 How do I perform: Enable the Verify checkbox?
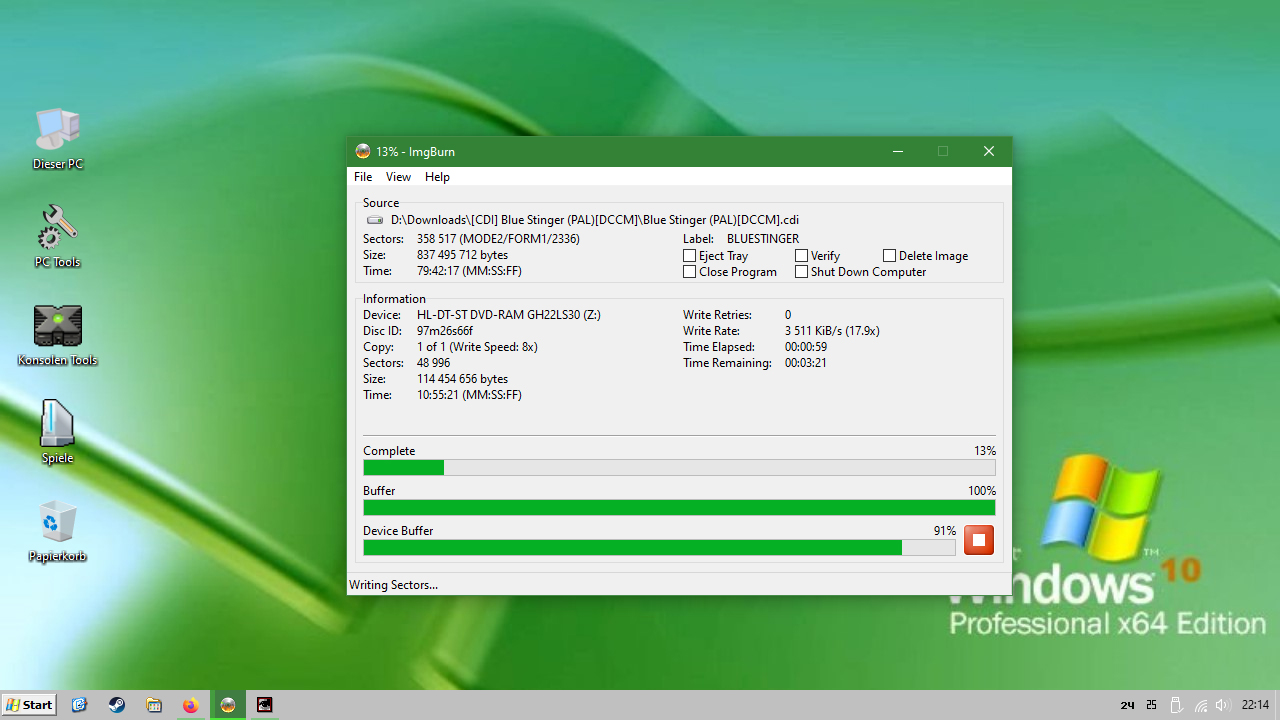tap(801, 256)
